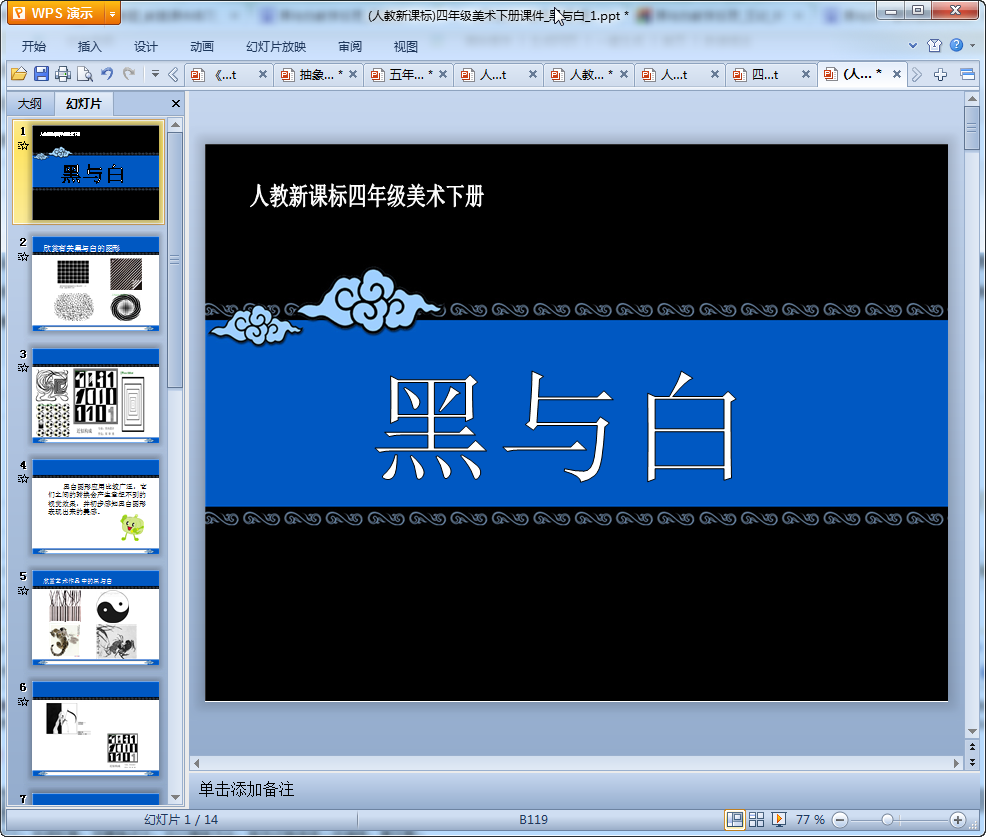The width and height of the screenshot is (986, 837).
Task: Open the skin (shirt) icon
Action: pos(934,45)
